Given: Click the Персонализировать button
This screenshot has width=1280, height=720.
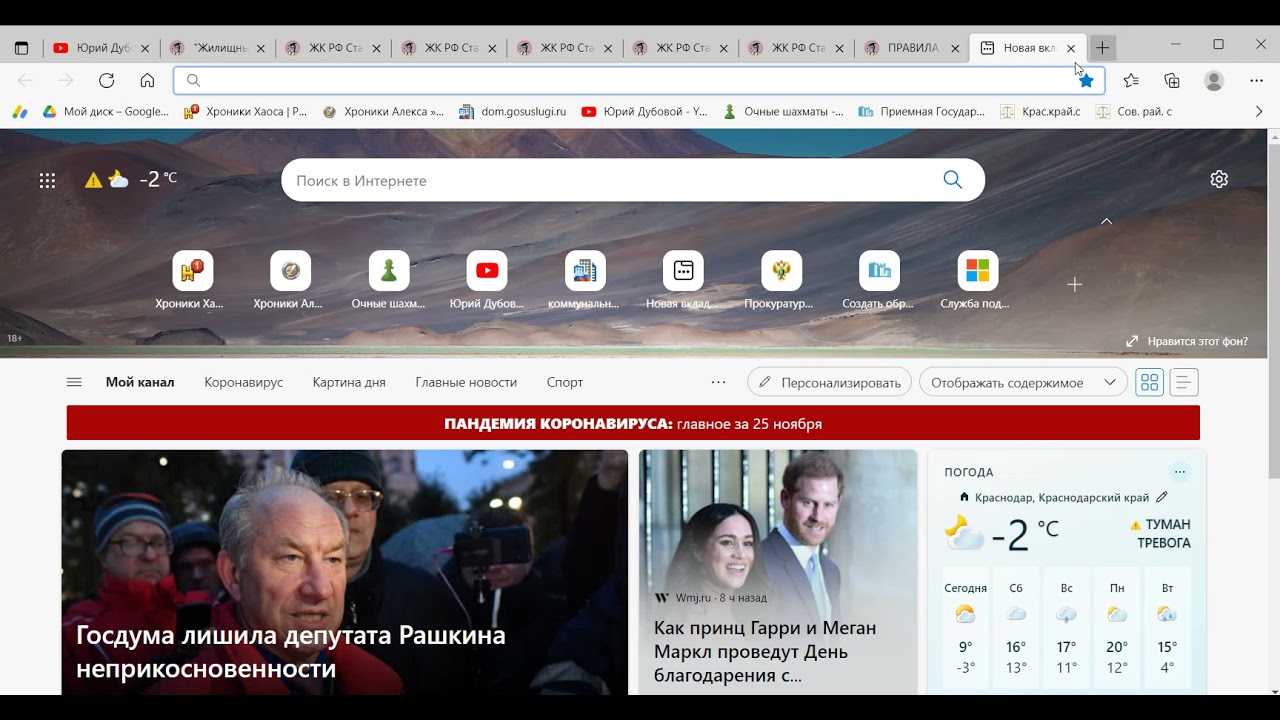Looking at the screenshot, I should 830,382.
